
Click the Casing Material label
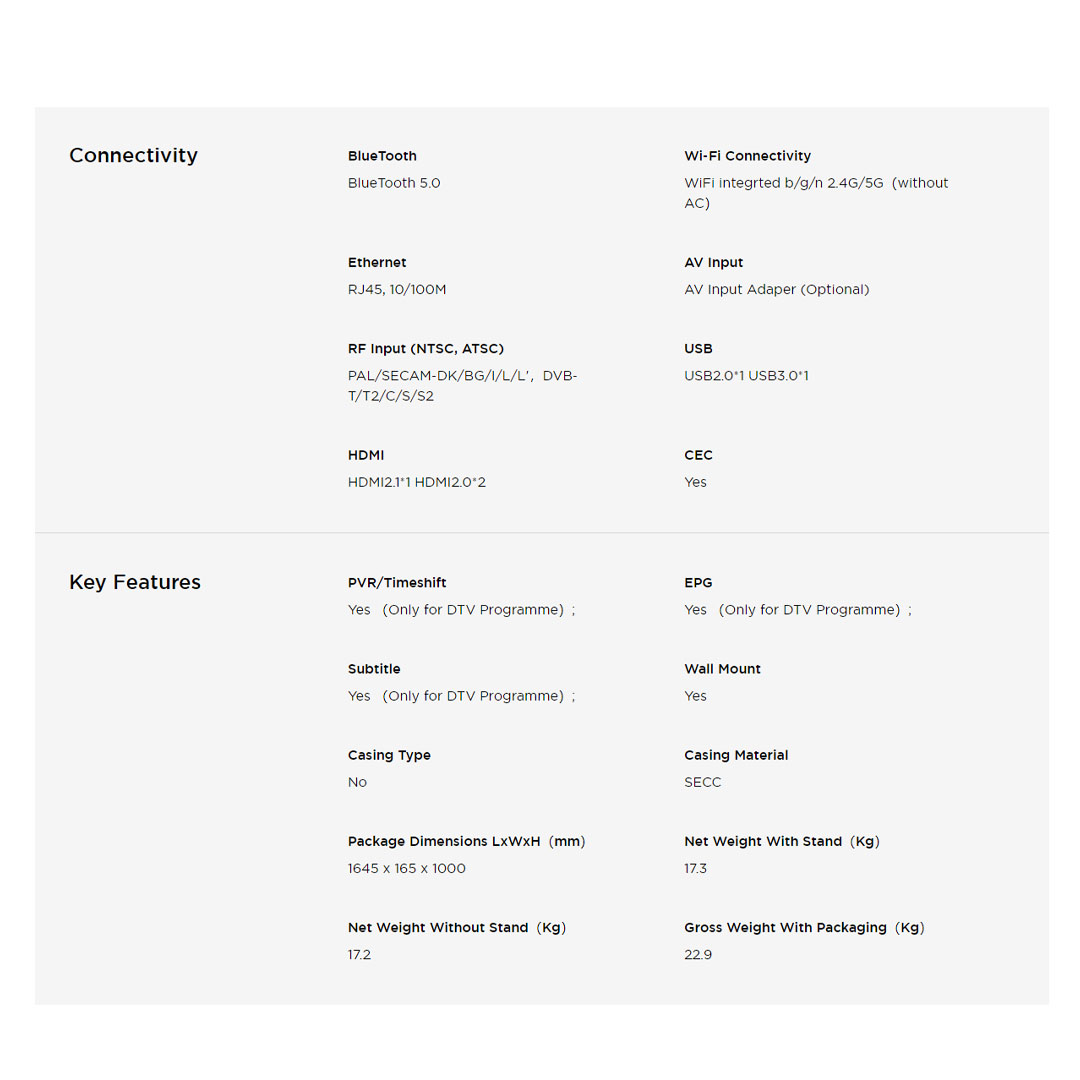click(736, 755)
